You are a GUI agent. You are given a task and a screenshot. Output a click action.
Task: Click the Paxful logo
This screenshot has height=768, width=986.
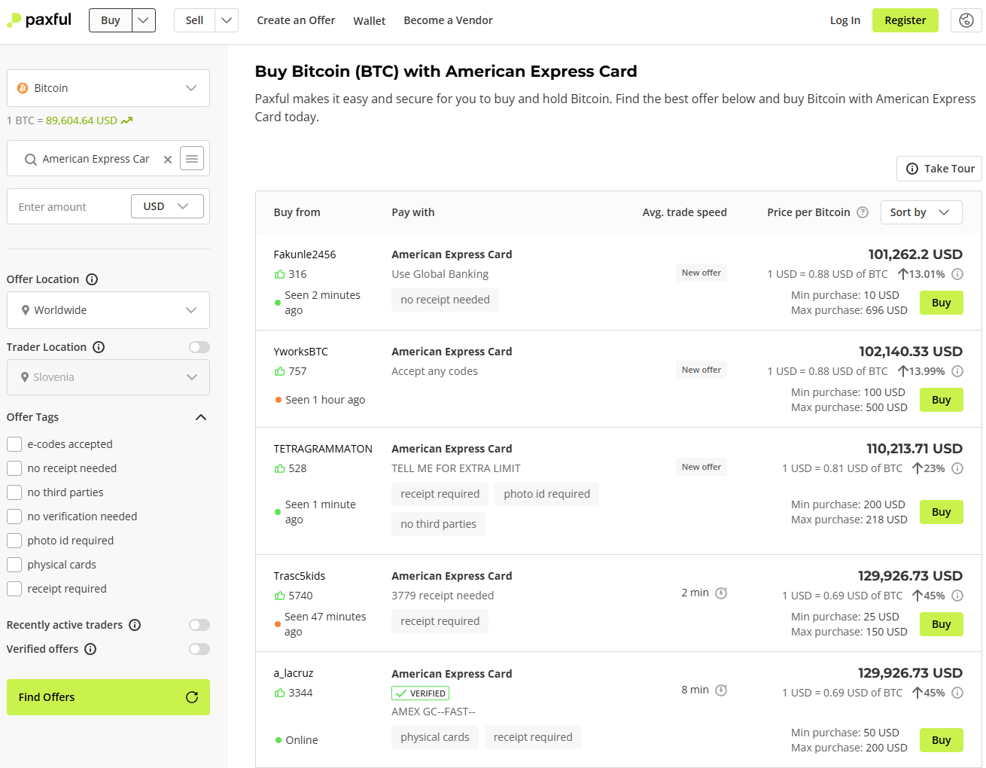pyautogui.click(x=39, y=20)
